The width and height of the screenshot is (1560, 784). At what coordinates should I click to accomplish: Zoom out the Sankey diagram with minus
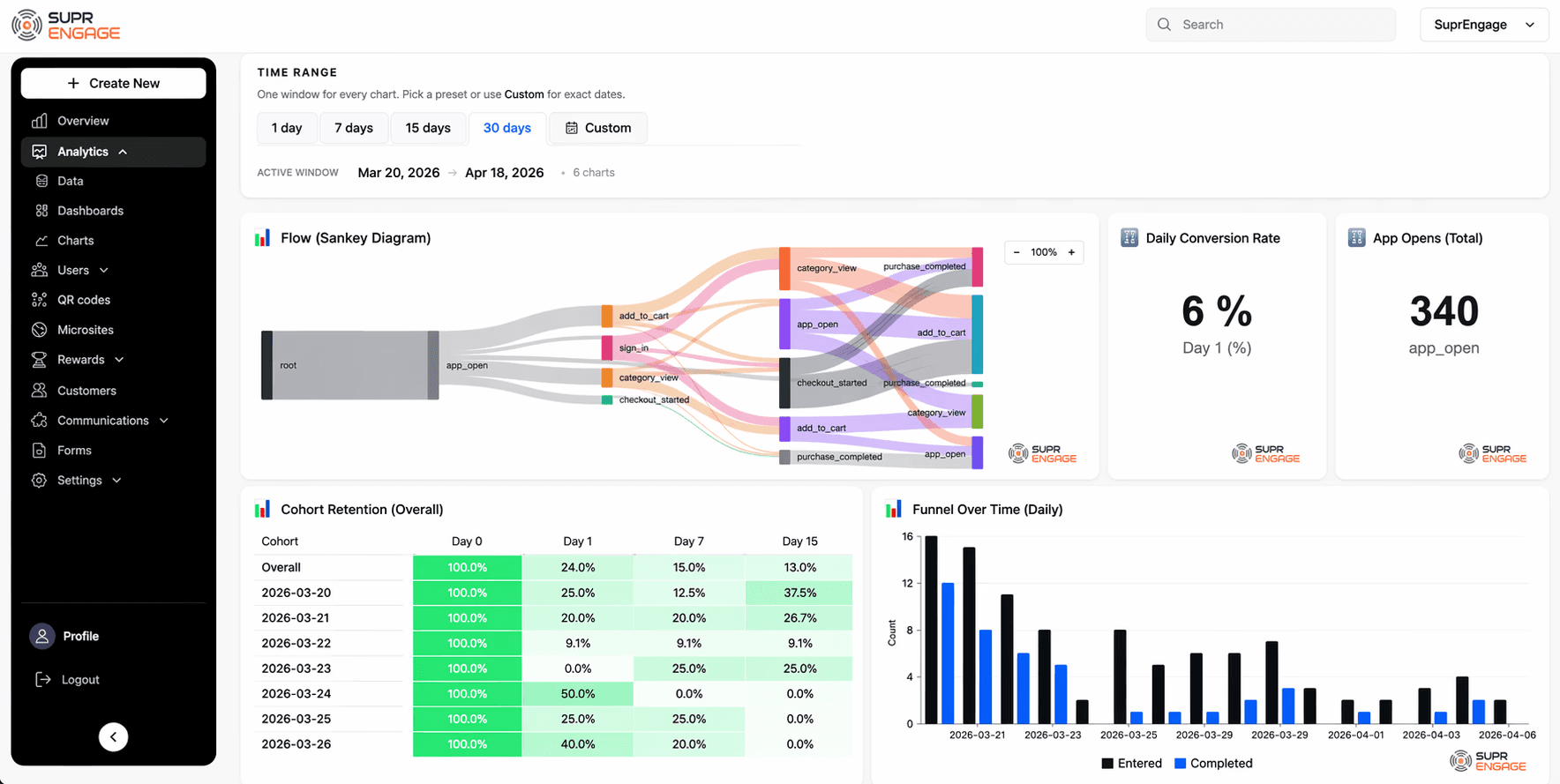coord(1016,252)
